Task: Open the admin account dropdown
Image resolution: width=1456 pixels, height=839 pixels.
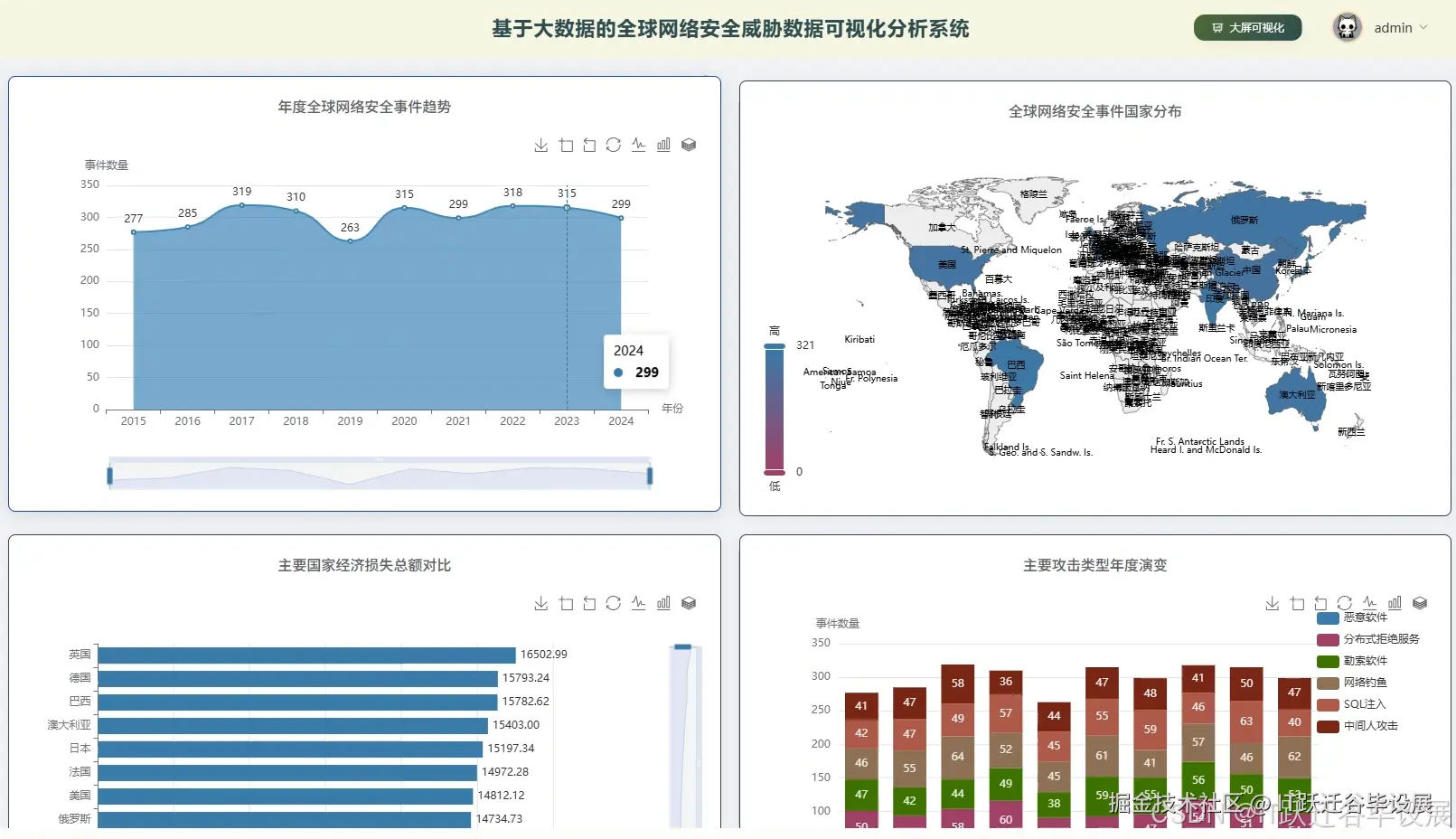Action: pos(1401,28)
